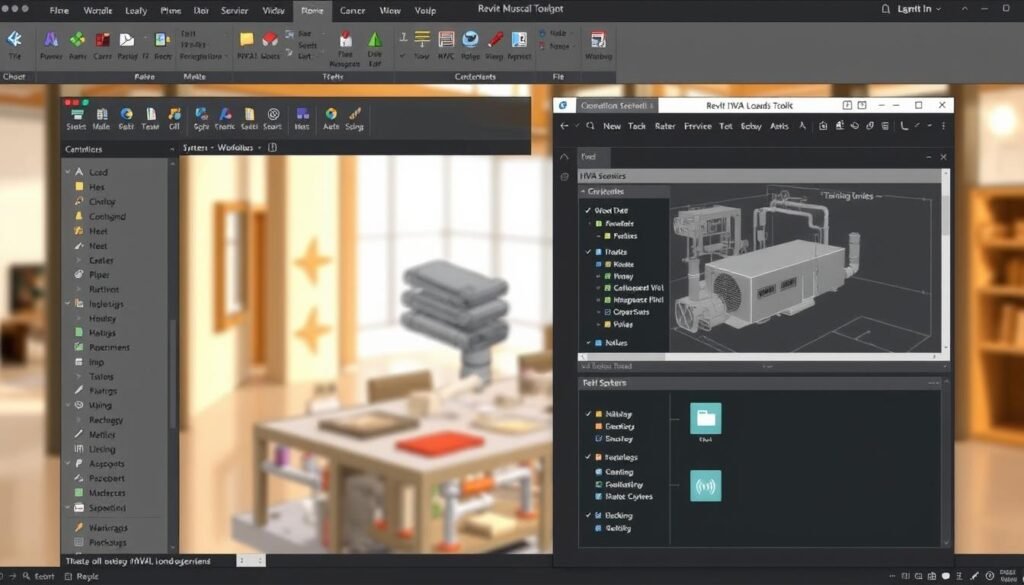
Task: Click Eobay in the Loads Tool toolbar
Action: coord(751,126)
